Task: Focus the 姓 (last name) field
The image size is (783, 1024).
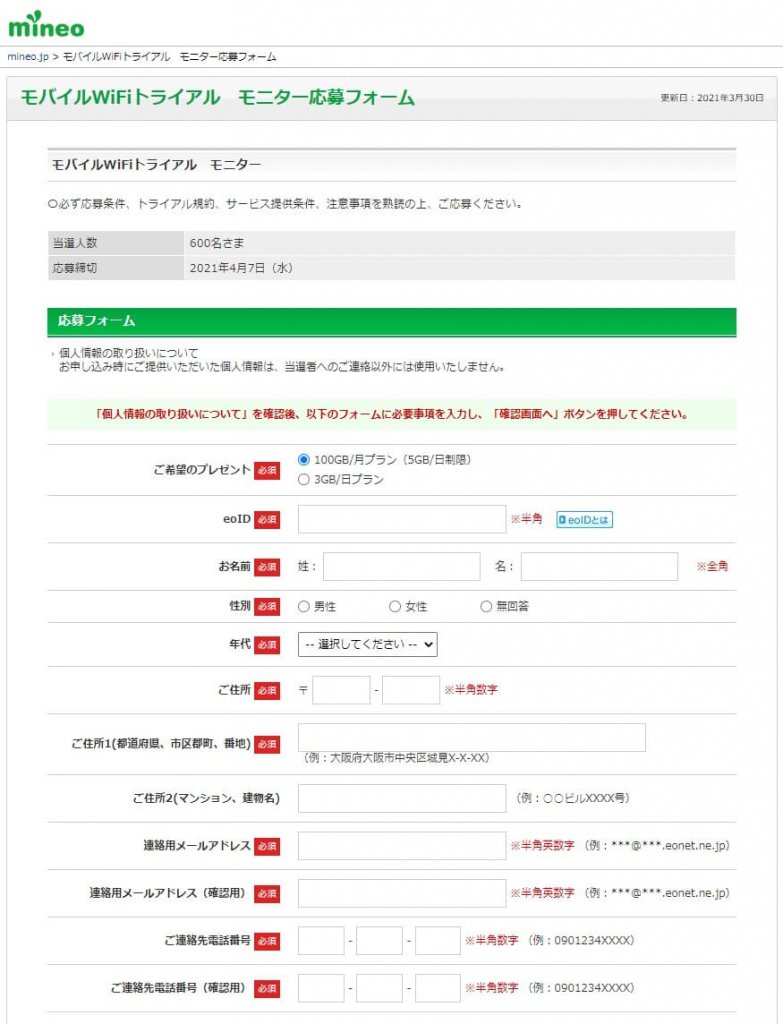Action: click(401, 566)
